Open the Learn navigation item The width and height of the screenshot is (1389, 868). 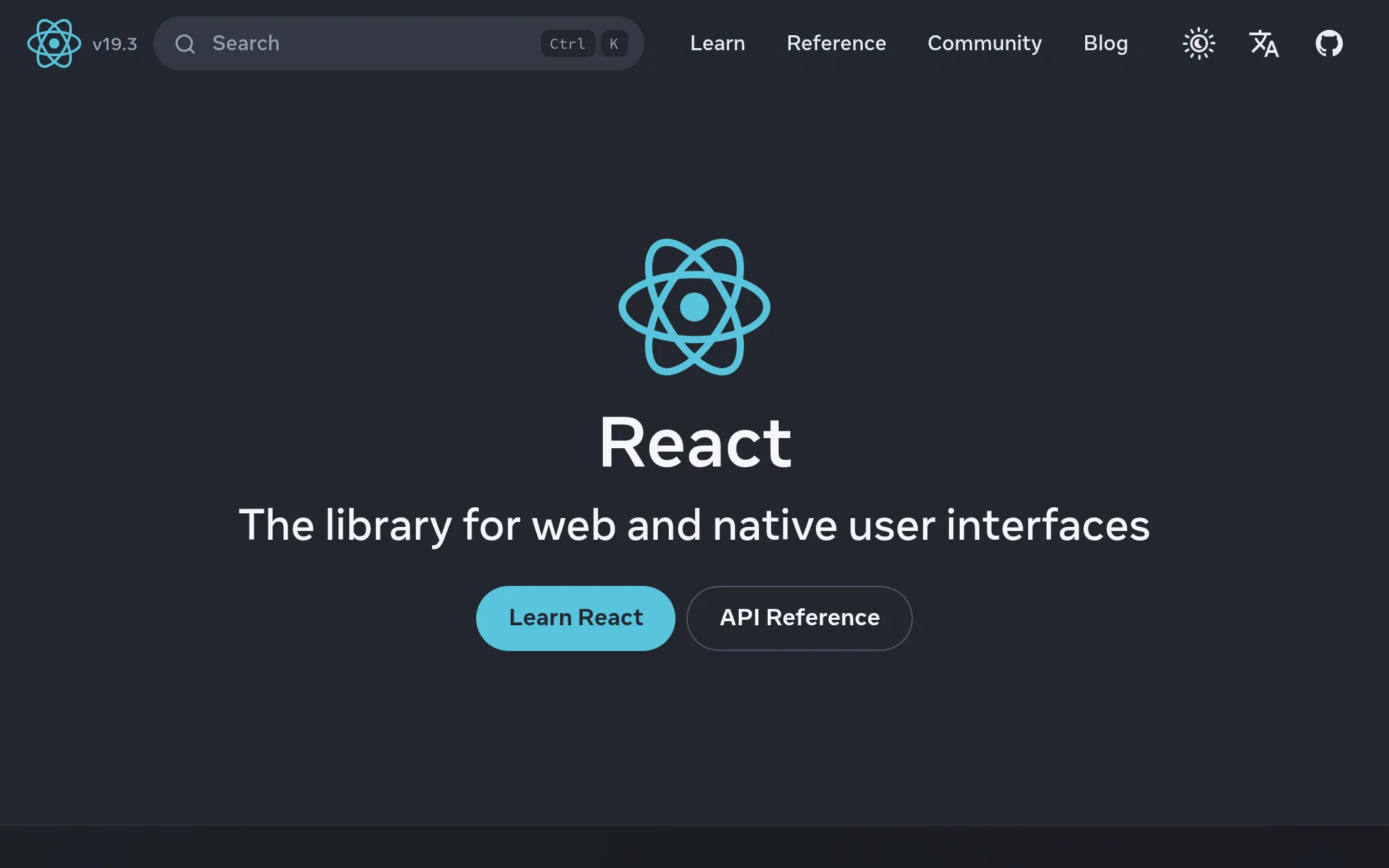[718, 43]
